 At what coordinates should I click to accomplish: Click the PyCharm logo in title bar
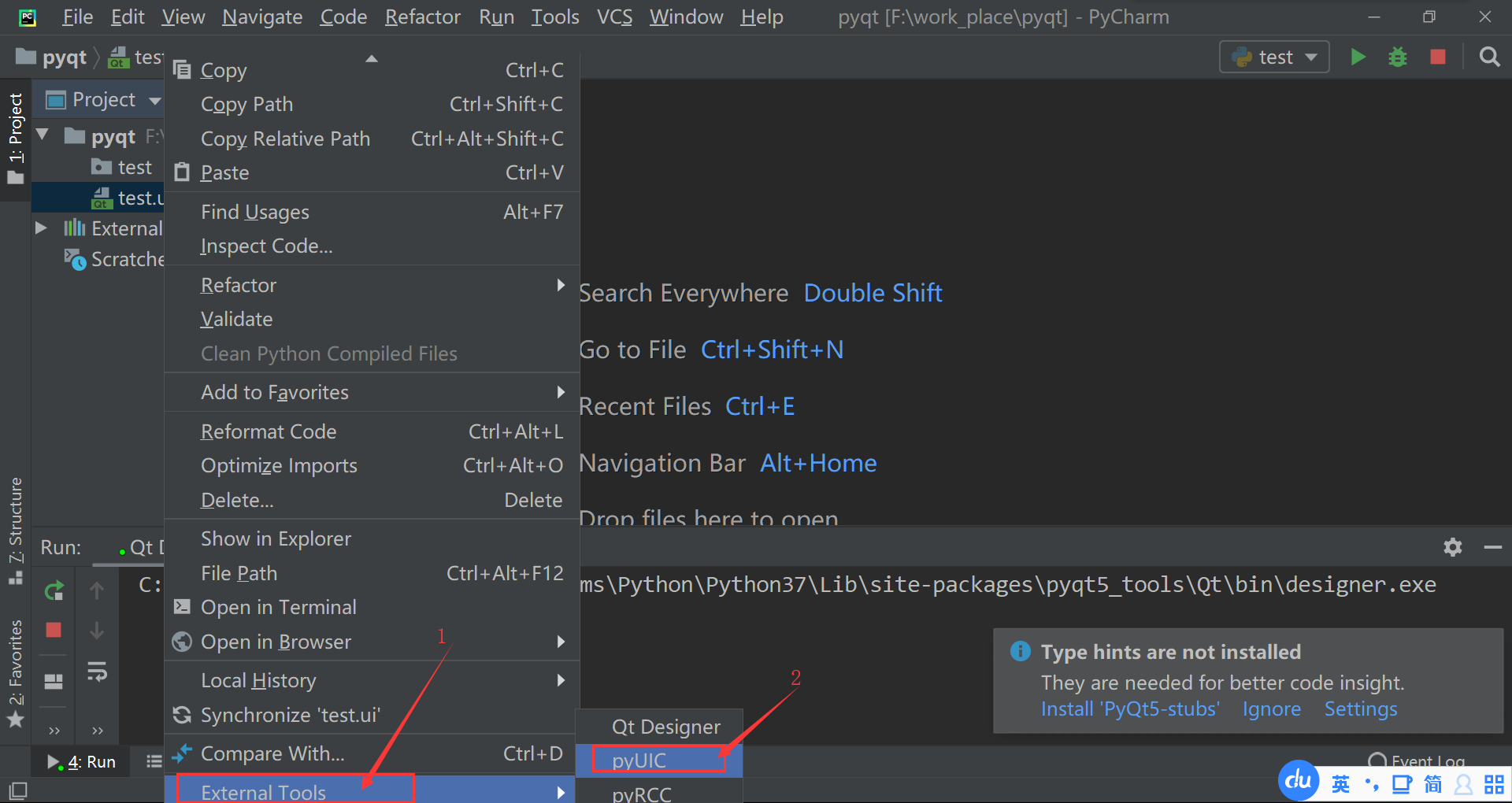pyautogui.click(x=28, y=17)
